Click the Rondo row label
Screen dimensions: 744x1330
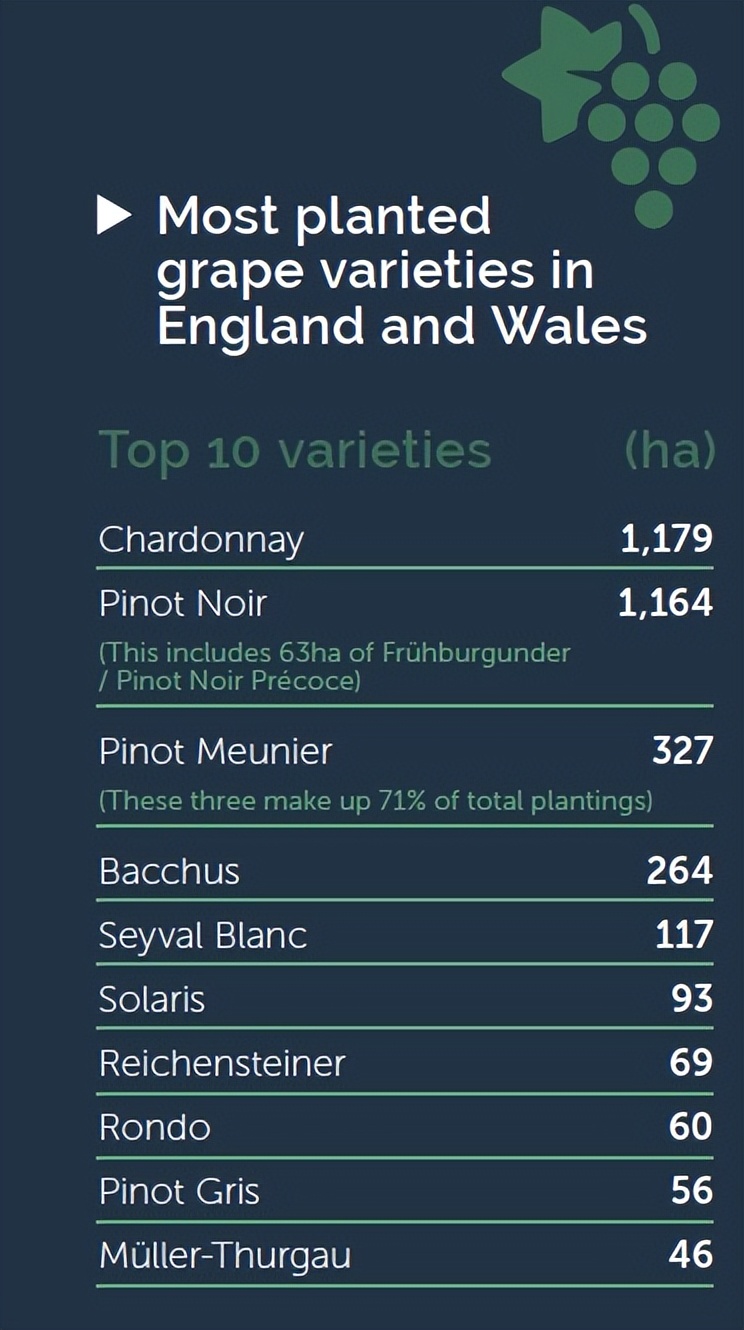click(155, 1127)
